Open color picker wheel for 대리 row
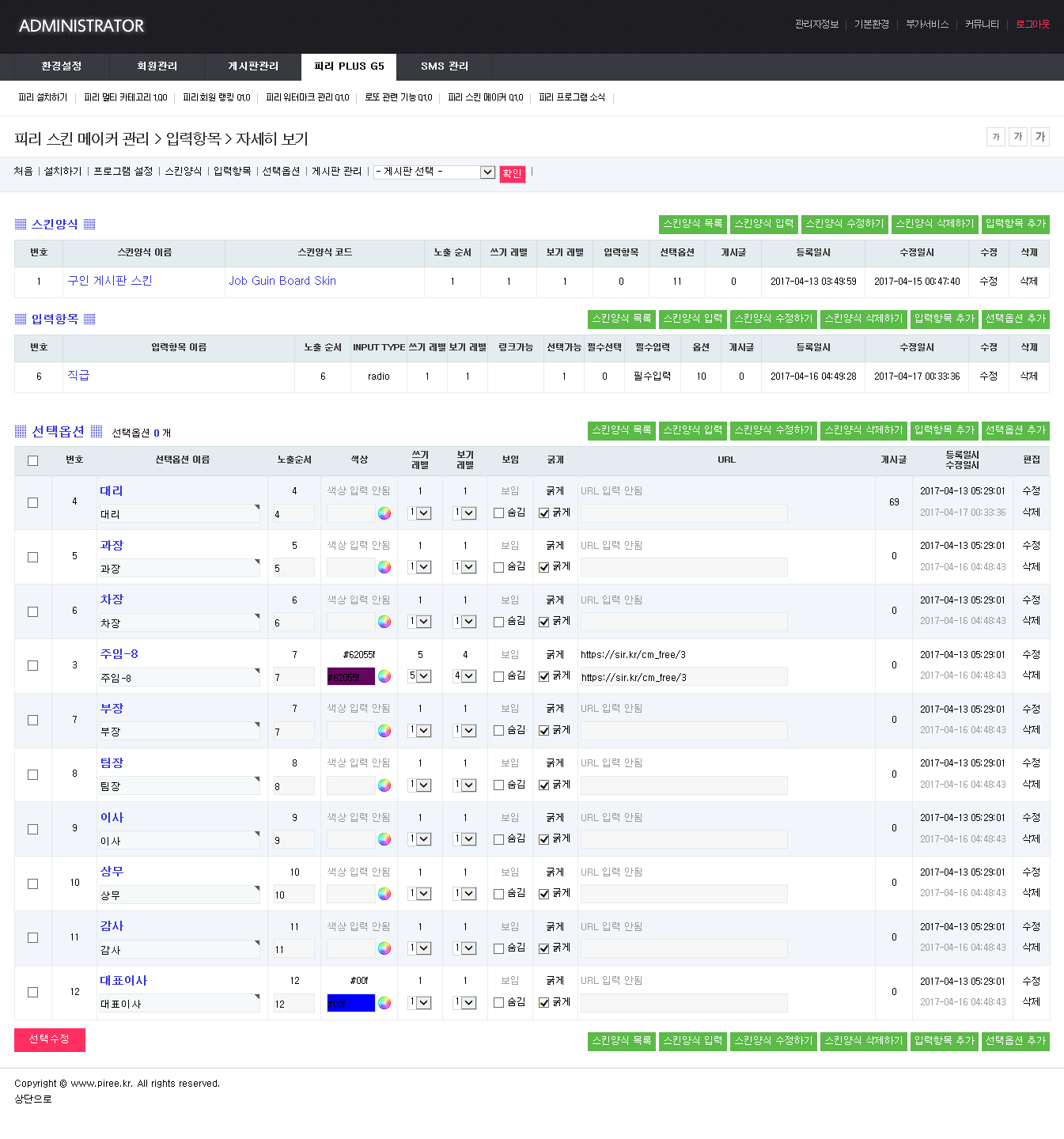 click(x=384, y=513)
